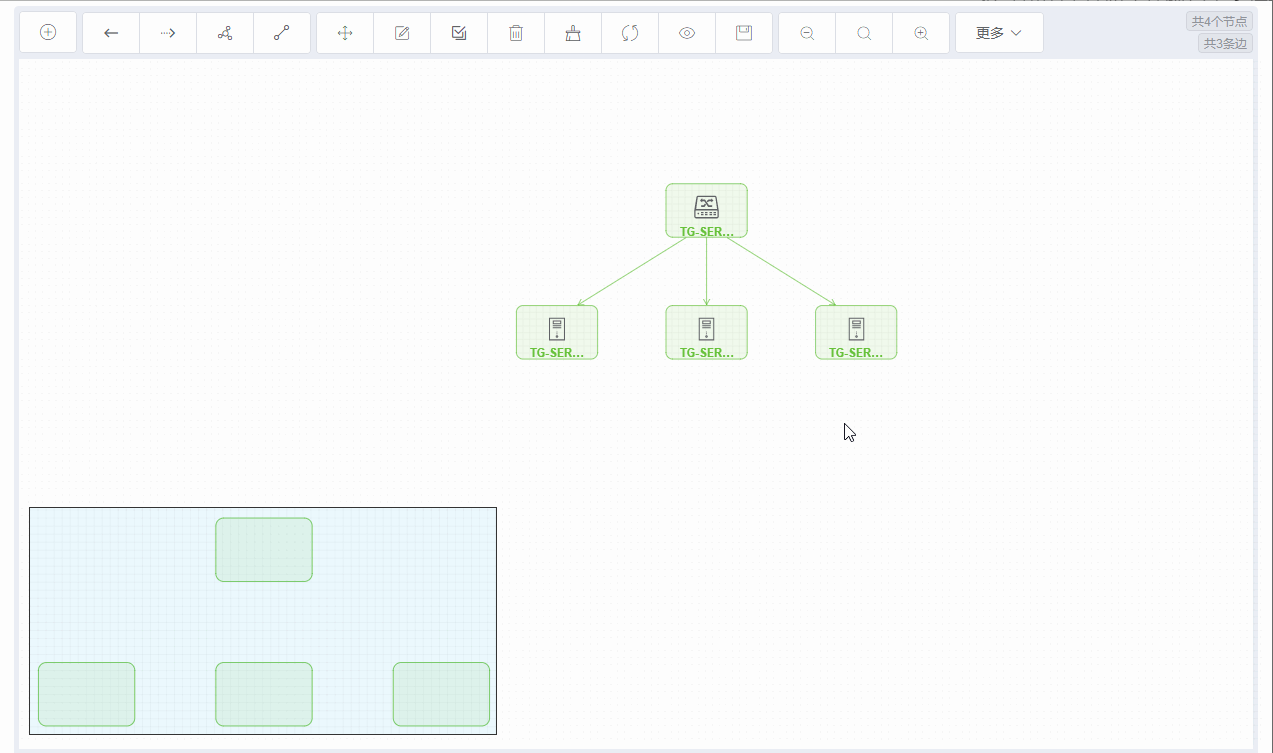
Task: Click the zoom in magnifier icon
Action: tap(921, 33)
